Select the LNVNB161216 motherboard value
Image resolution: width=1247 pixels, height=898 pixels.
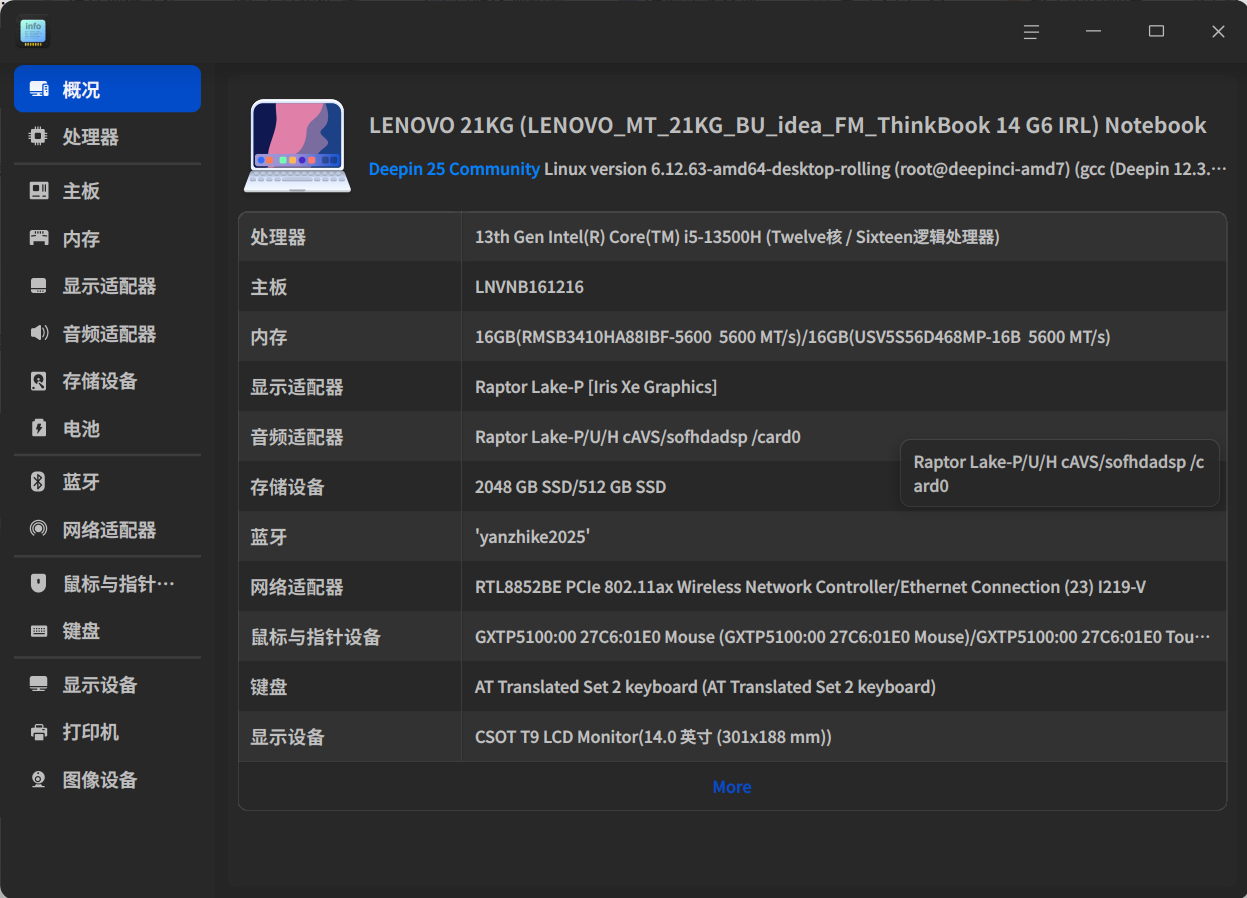click(x=529, y=287)
